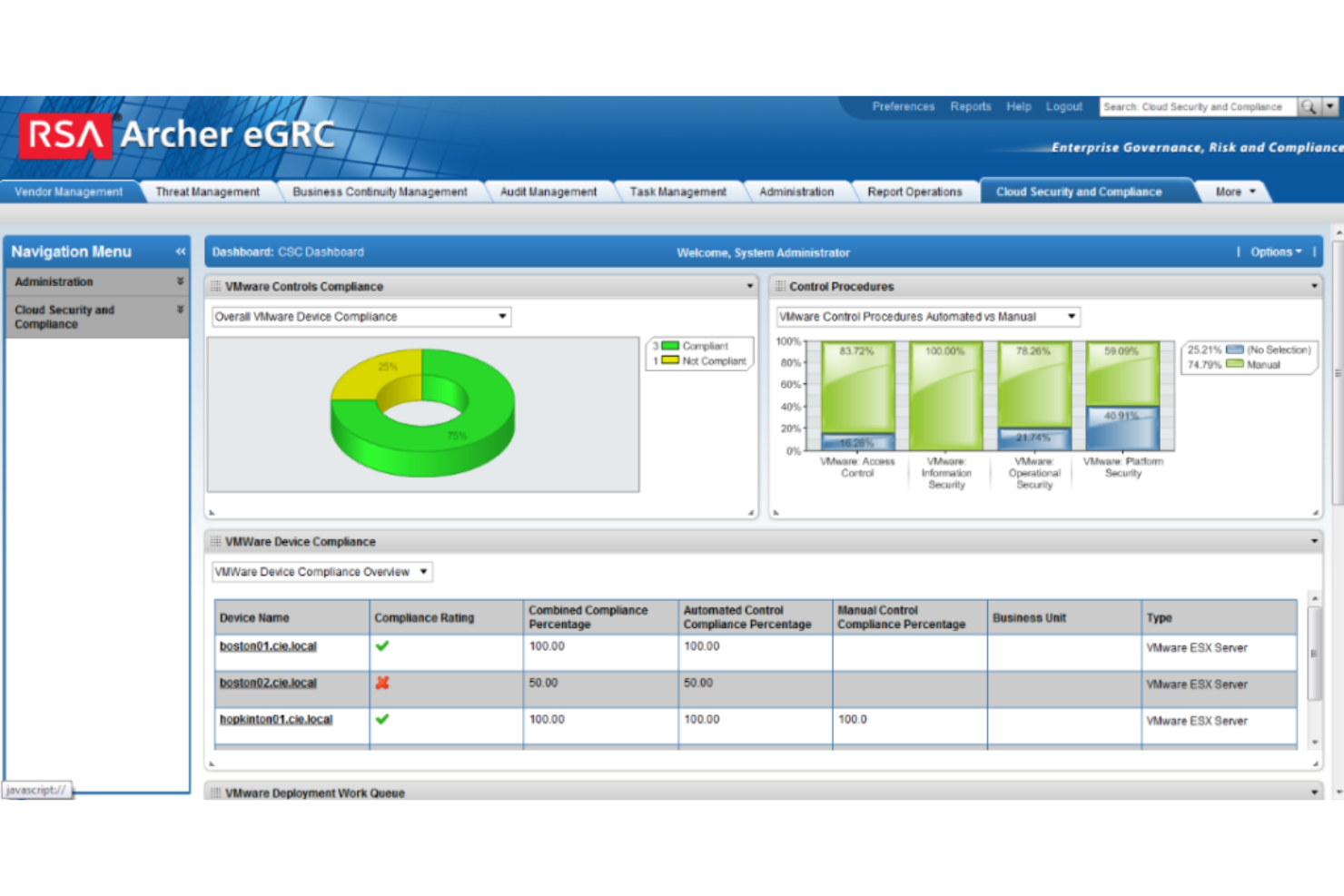Screen dimensions: 1344x896
Task: Click green check icon for boston01.cie.local
Action: [382, 646]
